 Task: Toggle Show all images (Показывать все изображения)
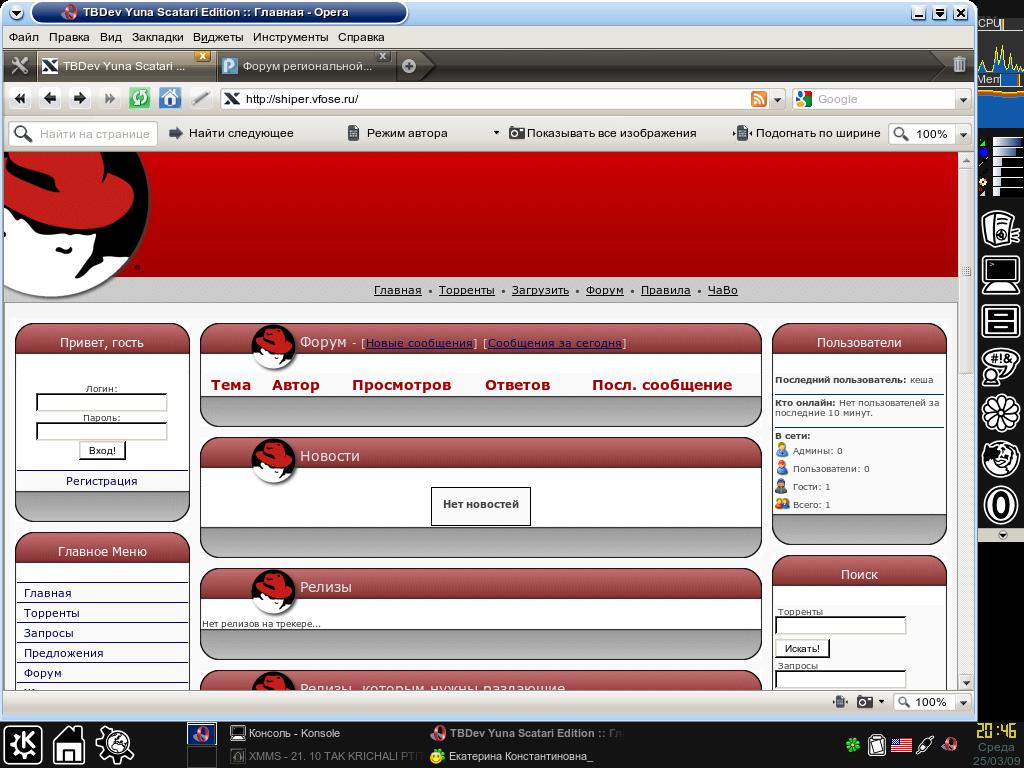pyautogui.click(x=602, y=133)
